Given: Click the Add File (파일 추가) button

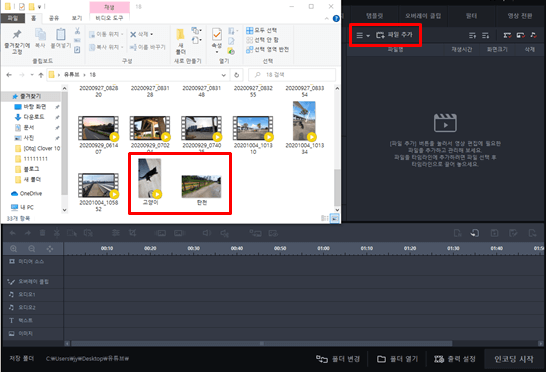Looking at the screenshot, I should point(394,35).
